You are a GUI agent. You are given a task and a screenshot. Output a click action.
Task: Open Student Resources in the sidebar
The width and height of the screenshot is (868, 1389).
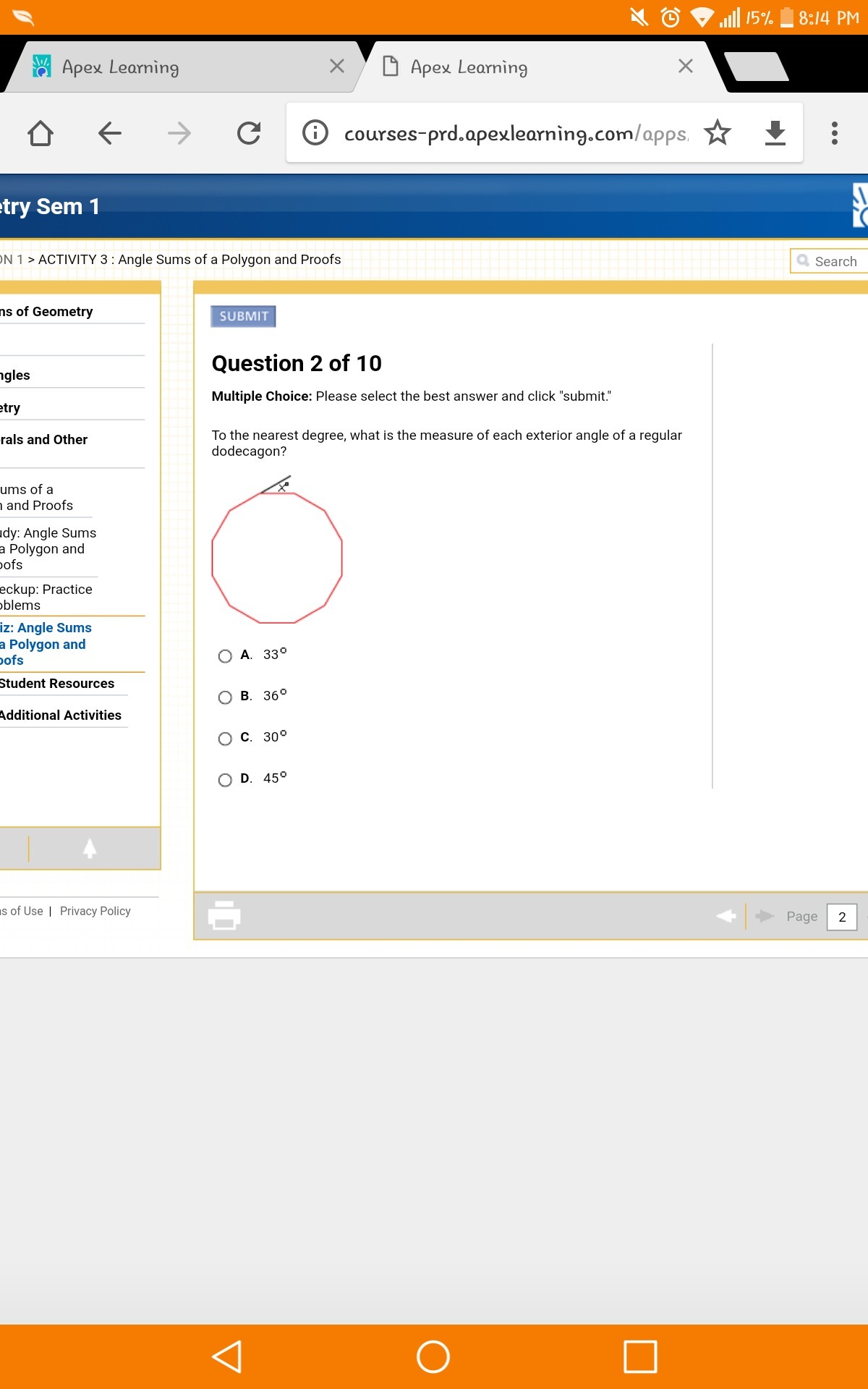pos(57,684)
